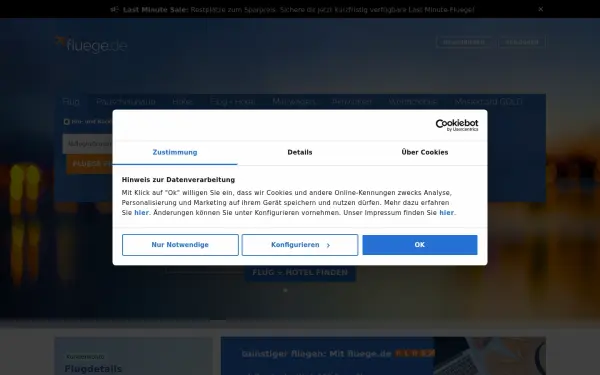Click the fluege.de logo

coord(91,45)
